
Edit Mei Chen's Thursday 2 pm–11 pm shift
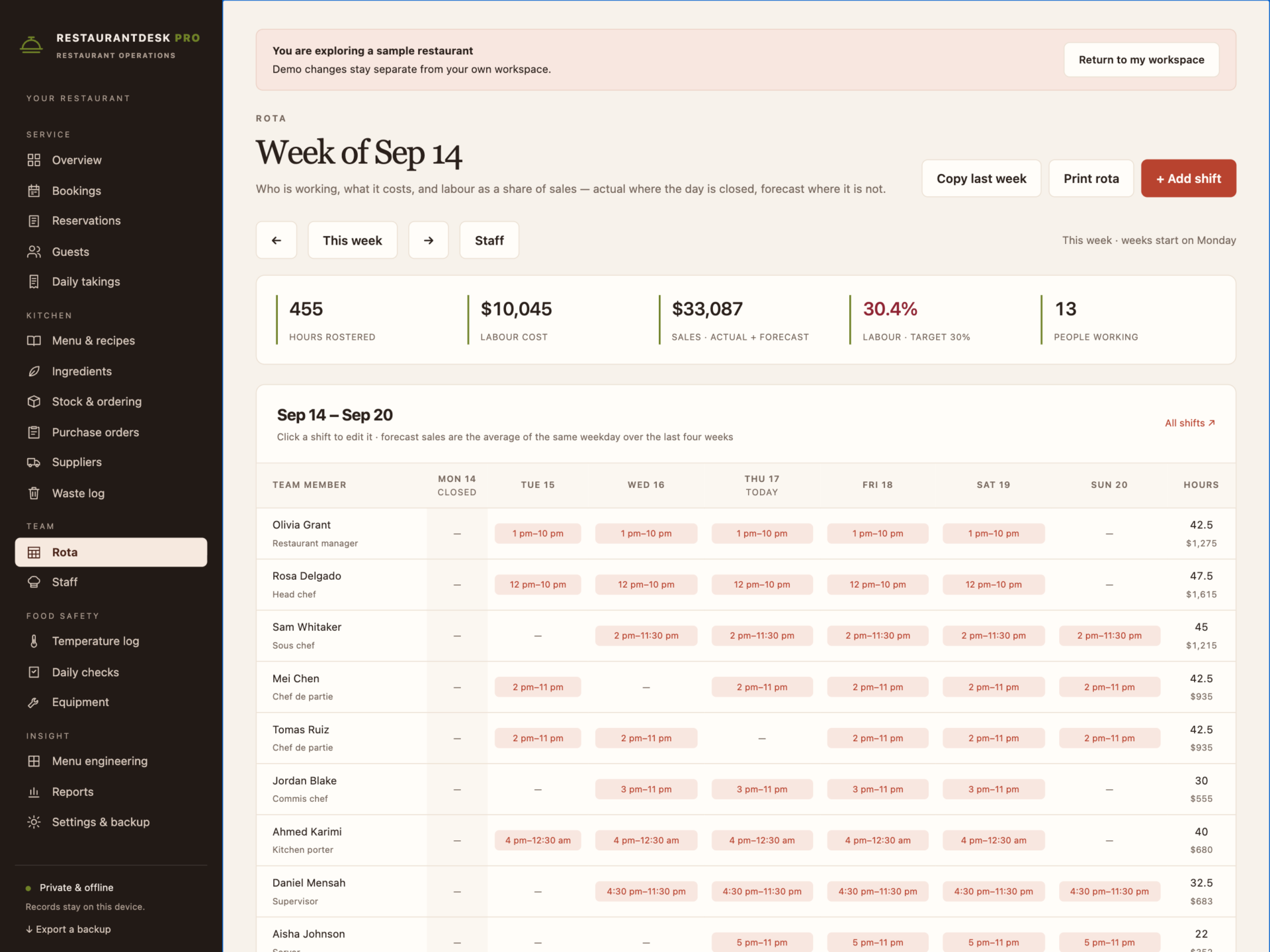click(762, 687)
